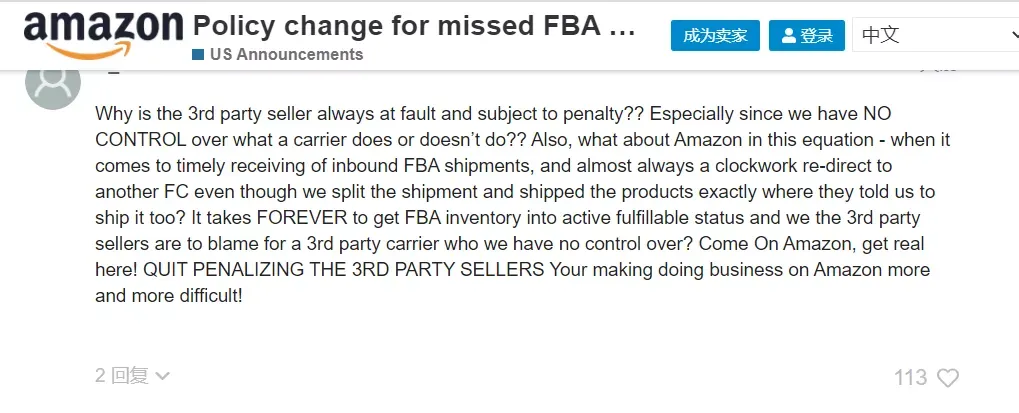The height and width of the screenshot is (413, 1019).
Task: Expand the 2 回复 replies list
Action: (132, 375)
